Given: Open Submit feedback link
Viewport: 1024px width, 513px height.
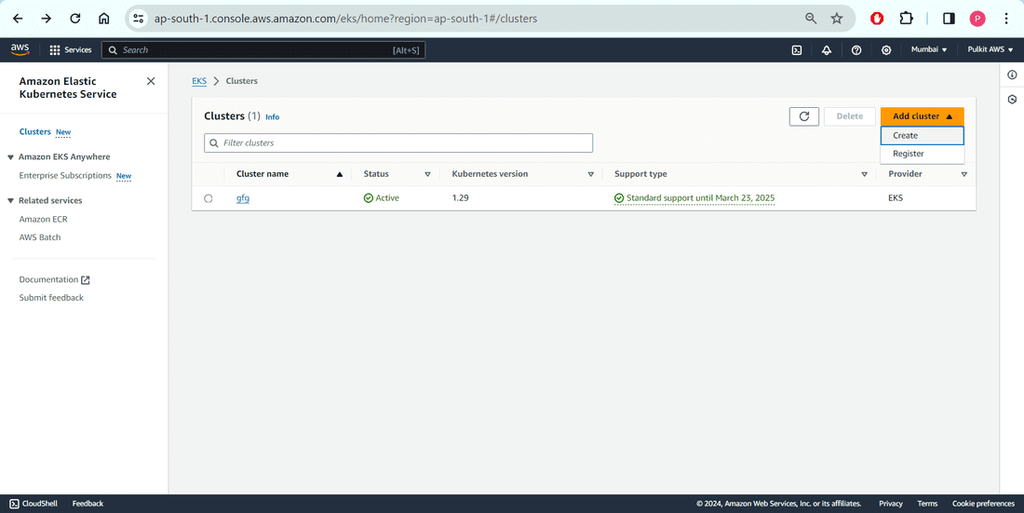Looking at the screenshot, I should coord(51,298).
